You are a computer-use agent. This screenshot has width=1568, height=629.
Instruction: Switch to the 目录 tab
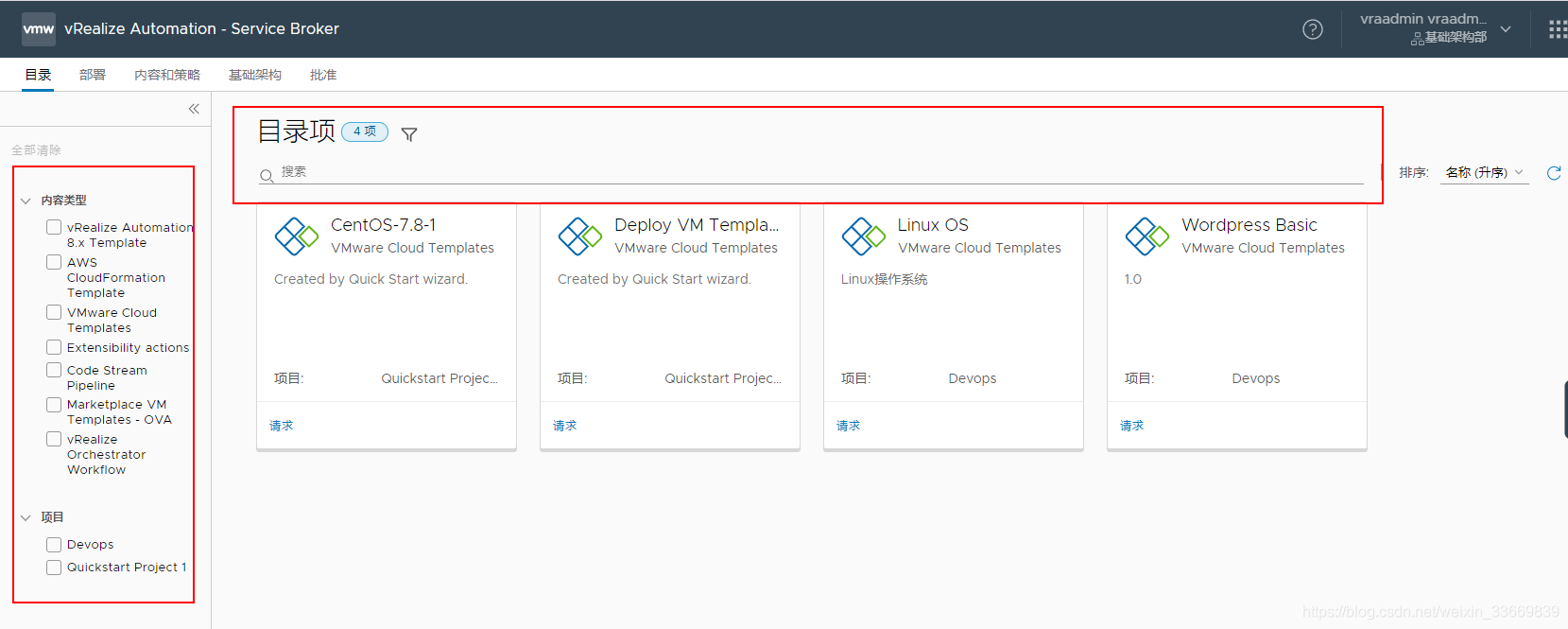coord(38,75)
